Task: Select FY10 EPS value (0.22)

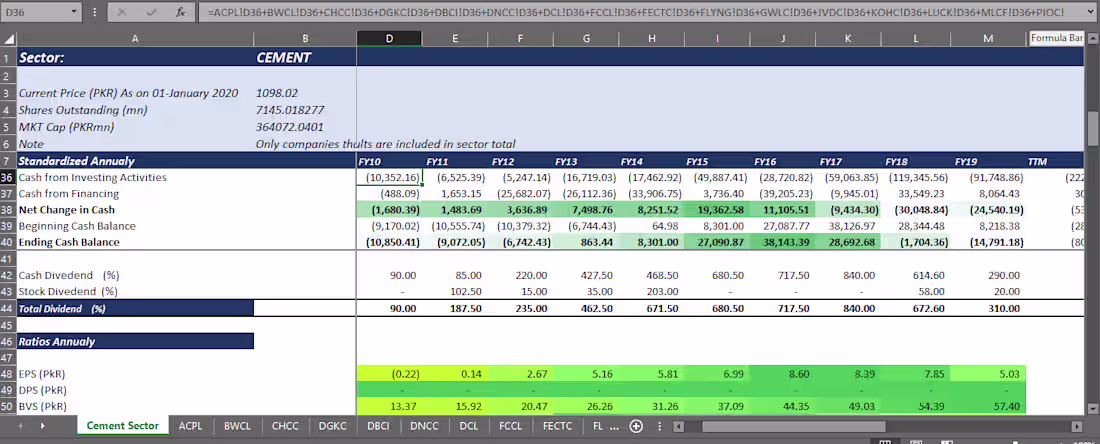Action: (389, 374)
